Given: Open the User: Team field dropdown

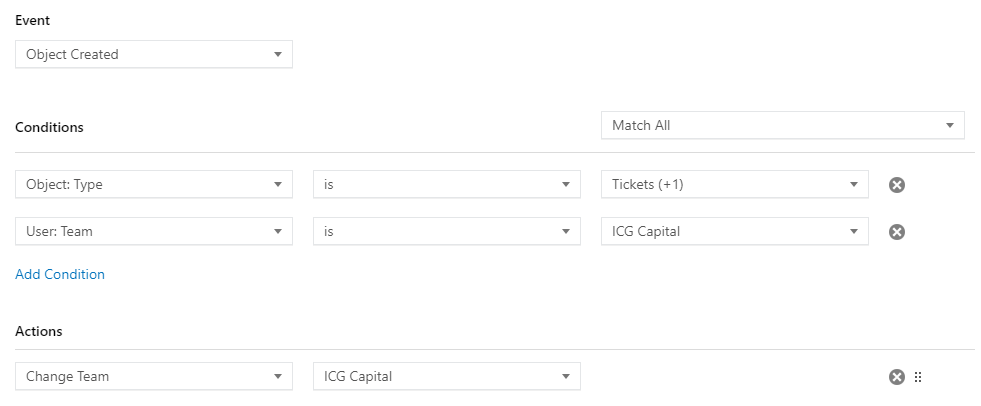Looking at the screenshot, I should pos(154,231).
